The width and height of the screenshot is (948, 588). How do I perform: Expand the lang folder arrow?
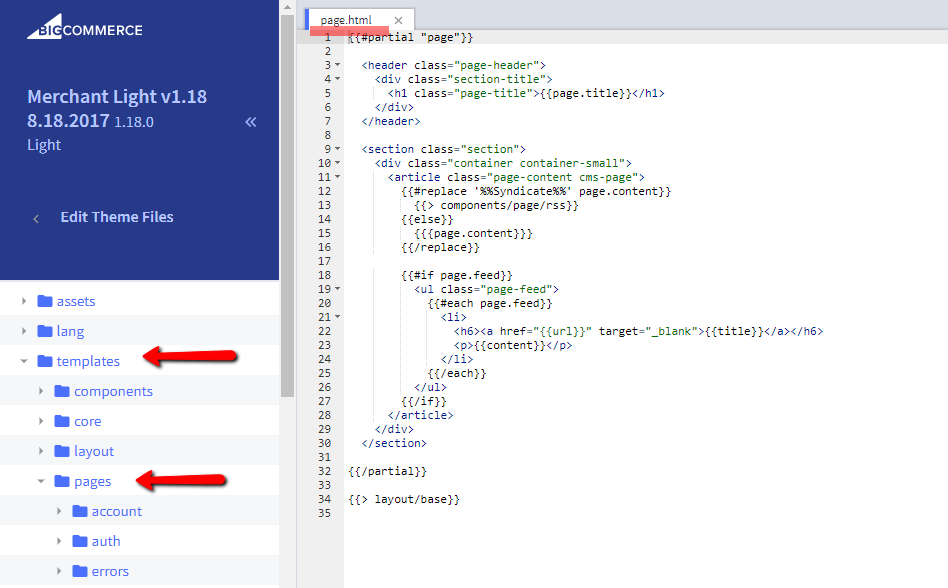point(24,331)
